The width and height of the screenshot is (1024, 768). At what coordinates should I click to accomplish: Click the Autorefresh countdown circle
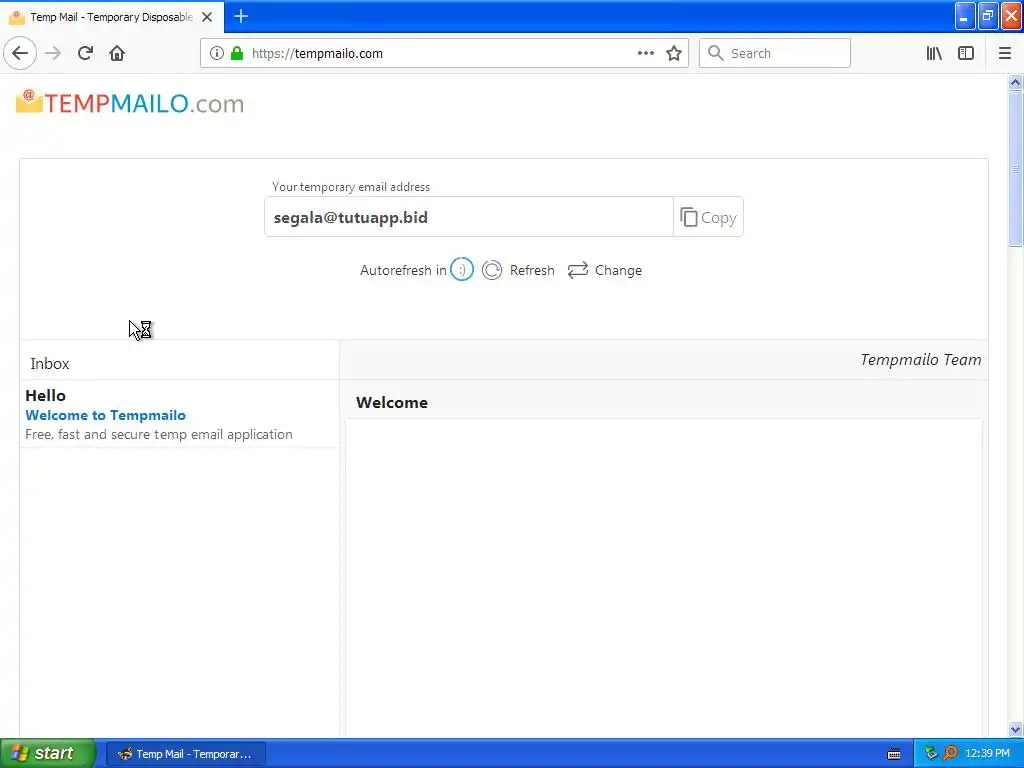point(462,270)
